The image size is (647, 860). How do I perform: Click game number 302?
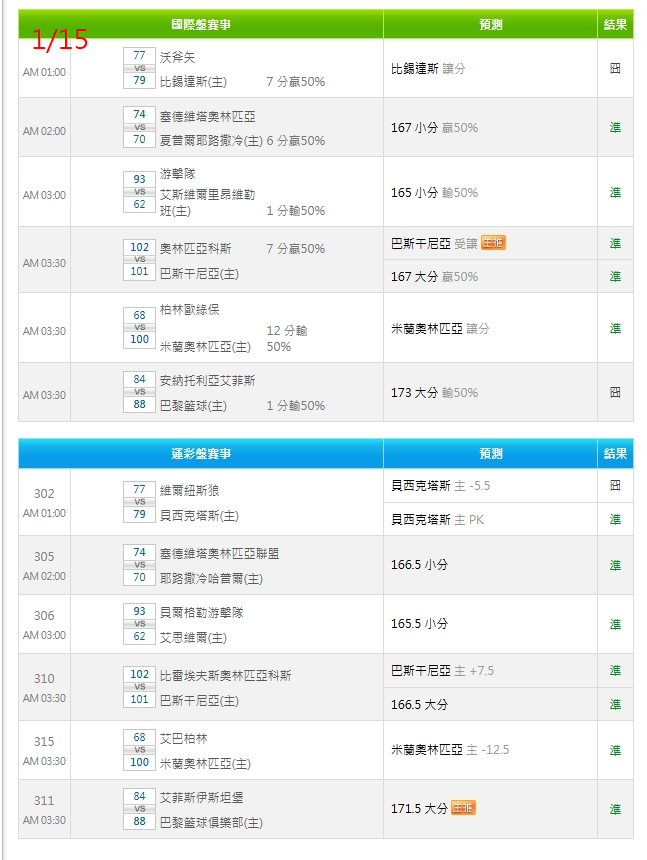point(44,494)
